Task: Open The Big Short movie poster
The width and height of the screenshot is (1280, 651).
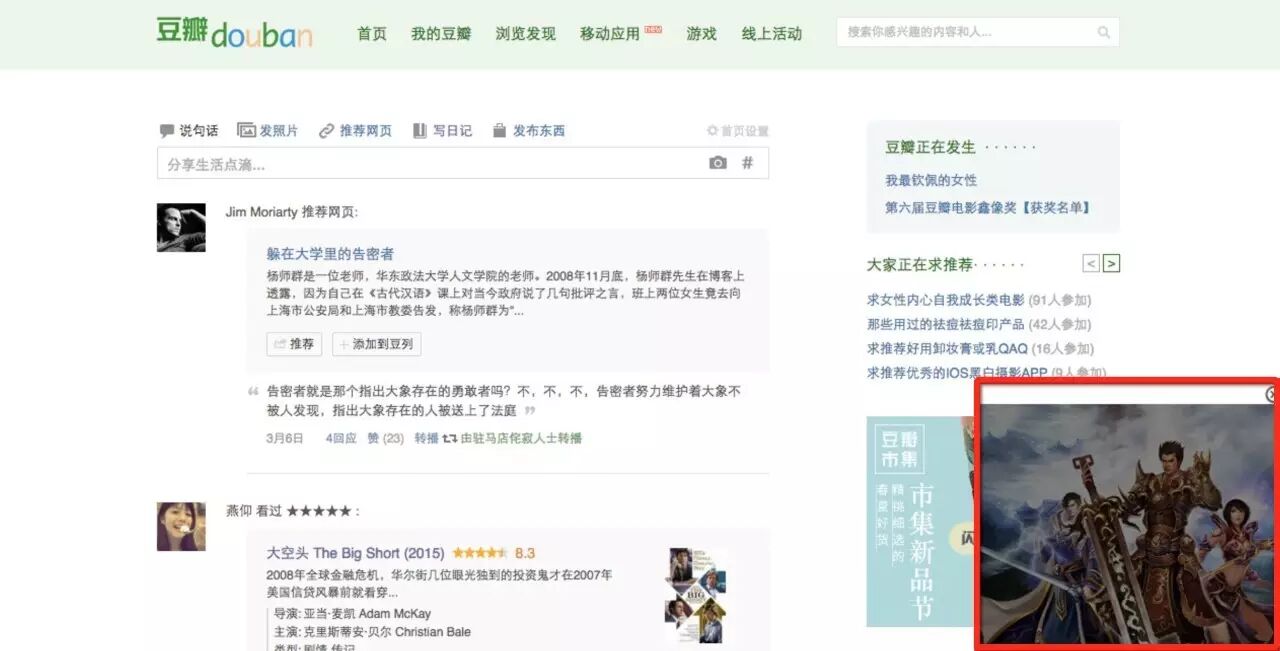Action: (696, 594)
